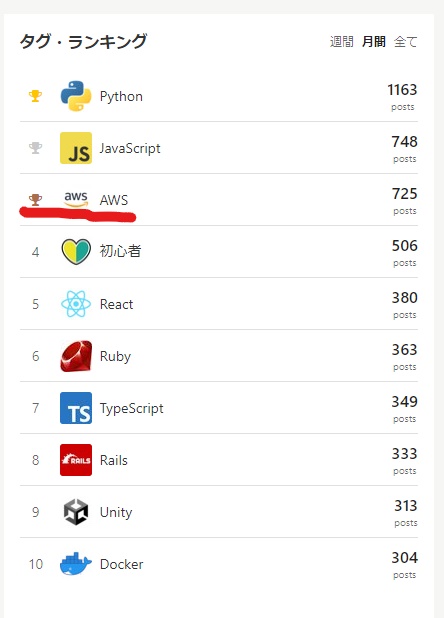The width and height of the screenshot is (444, 618).
Task: Click the gold trophy next to Python
Action: click(x=35, y=96)
